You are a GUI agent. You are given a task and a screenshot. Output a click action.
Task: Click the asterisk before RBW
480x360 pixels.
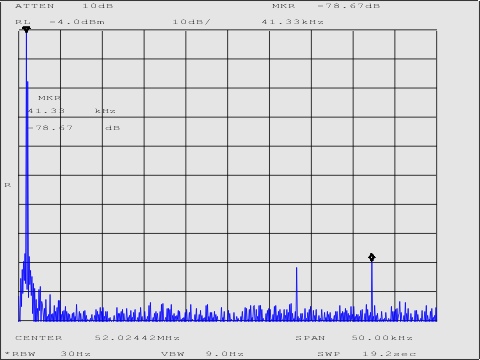7,353
